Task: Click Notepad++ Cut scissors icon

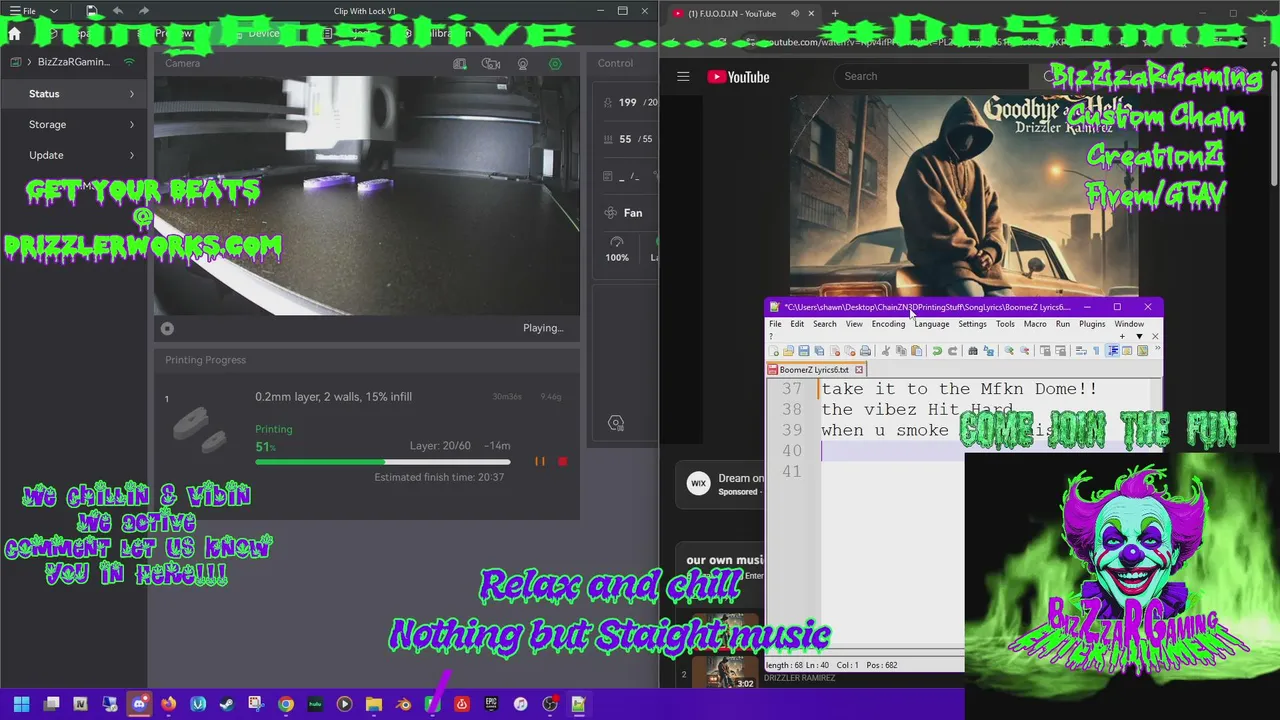Action: tap(886, 351)
